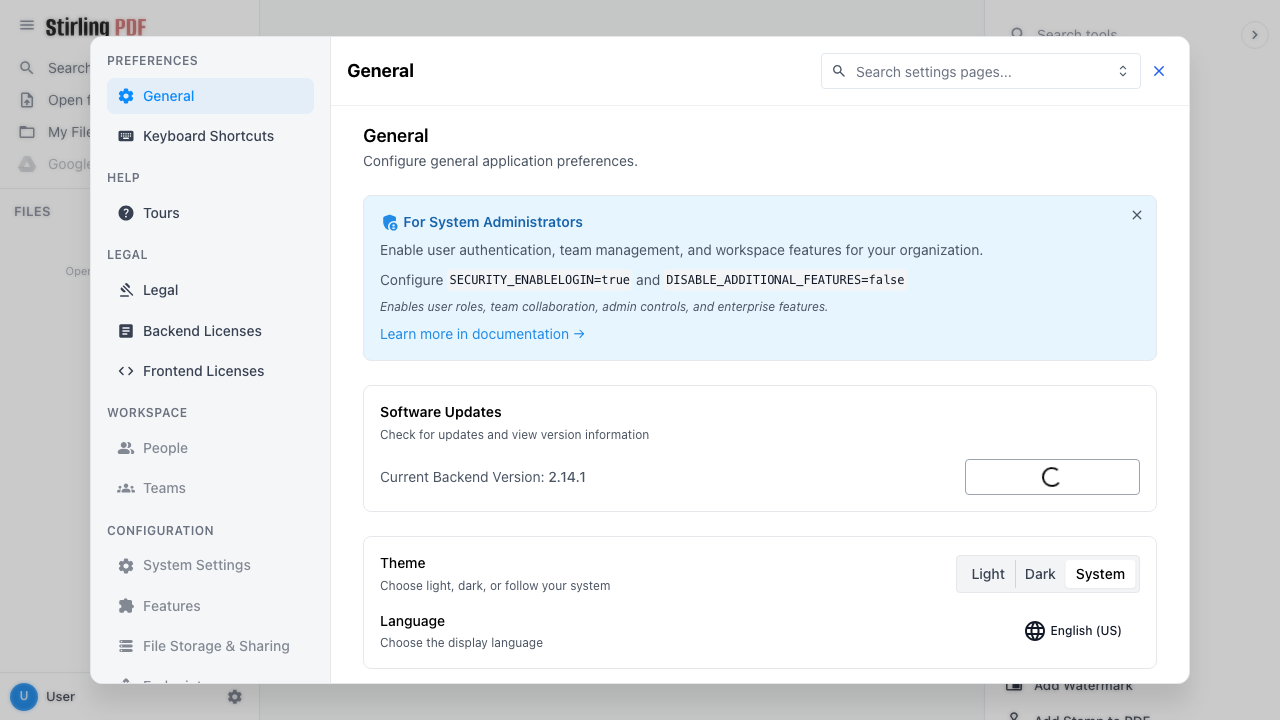Image resolution: width=1280 pixels, height=720 pixels.
Task: Click the Current Backend Version 2.14.1 text
Action: click(483, 477)
